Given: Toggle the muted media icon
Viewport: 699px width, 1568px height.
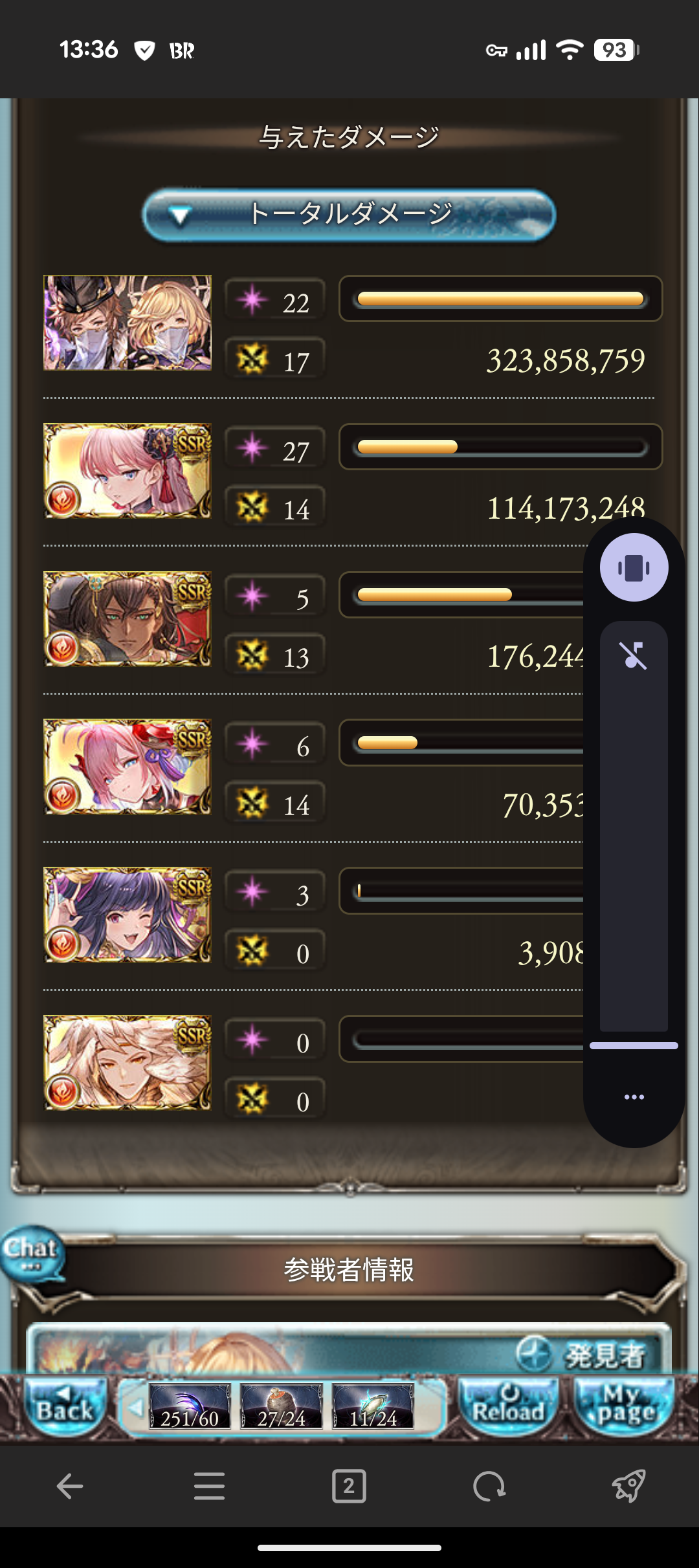Looking at the screenshot, I should (x=634, y=655).
